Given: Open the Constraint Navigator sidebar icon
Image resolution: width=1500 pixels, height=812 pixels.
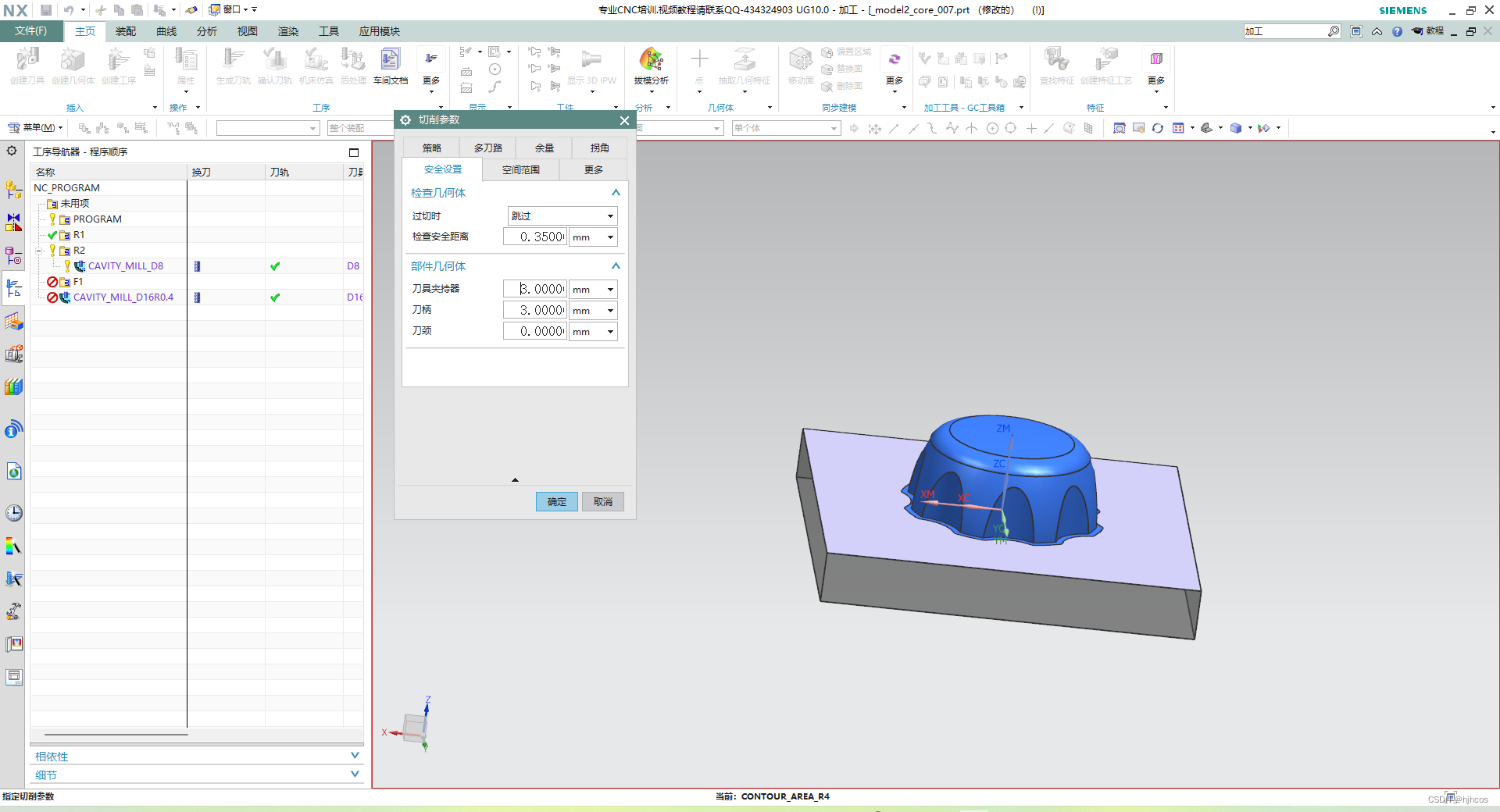Looking at the screenshot, I should 13,223.
